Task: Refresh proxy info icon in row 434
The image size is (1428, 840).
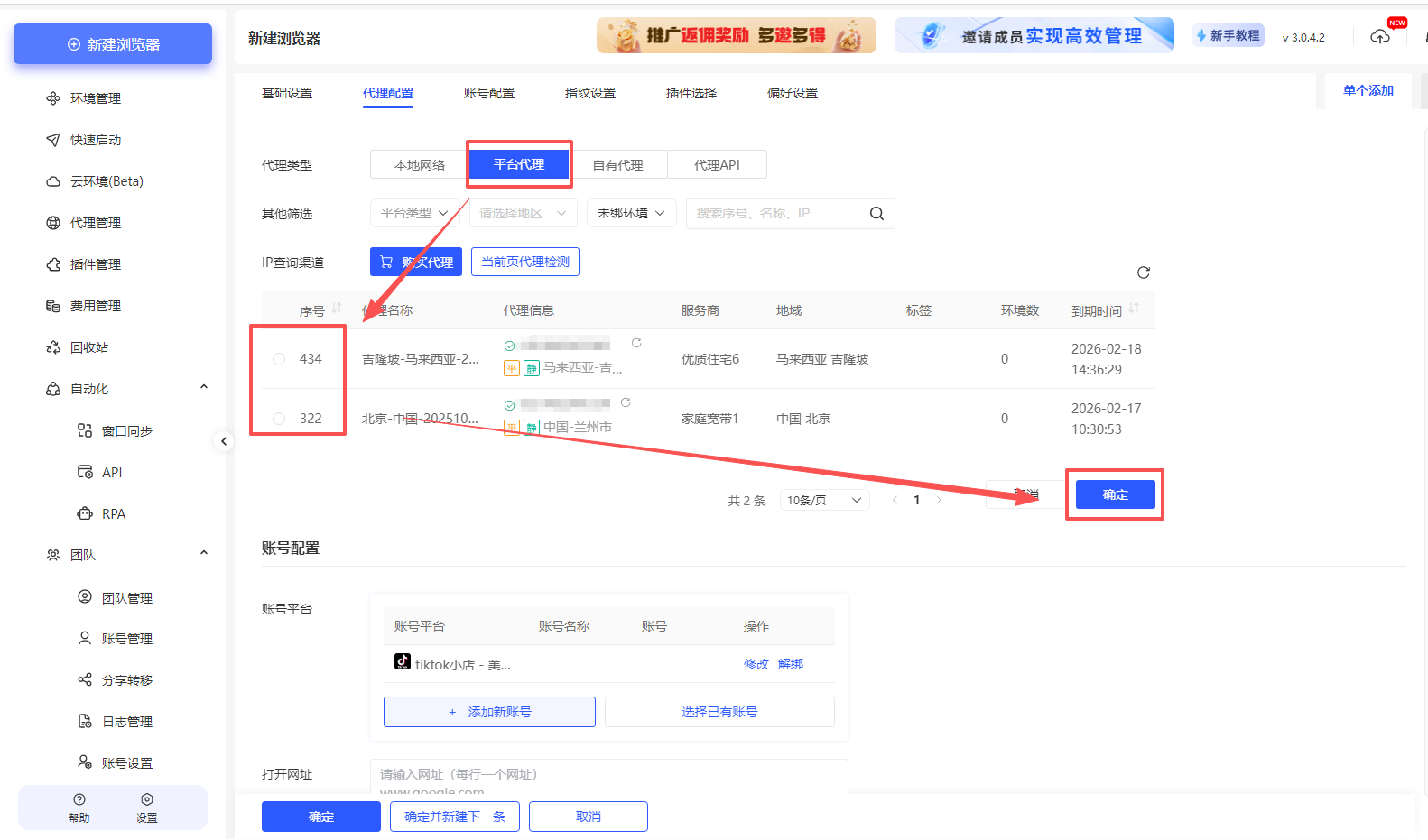Action: (636, 343)
